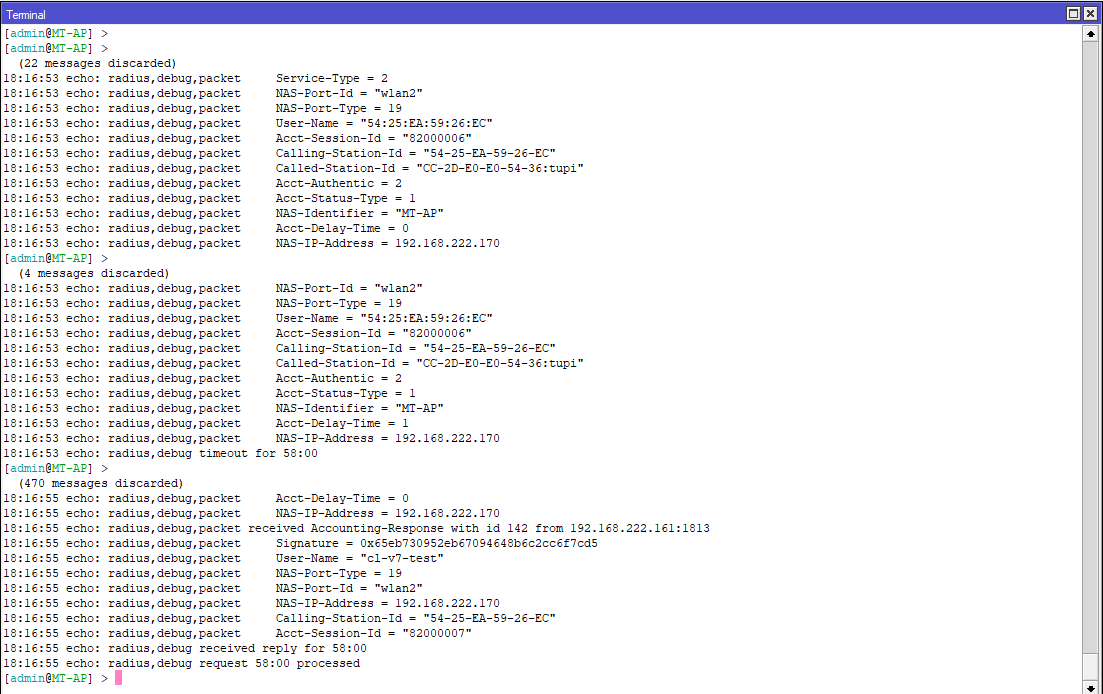Click the 'received reply for 58:00' line
Screen dimensions: 1103x694
point(185,648)
